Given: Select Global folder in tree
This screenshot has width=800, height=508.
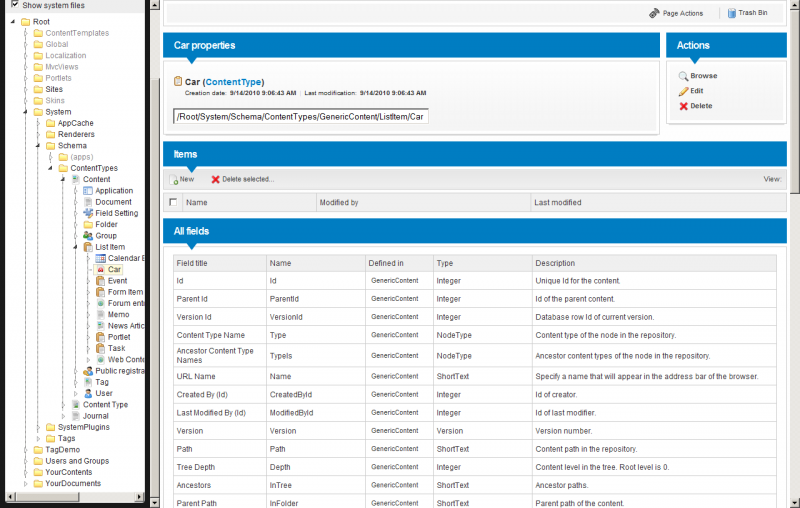Looking at the screenshot, I should [57, 44].
